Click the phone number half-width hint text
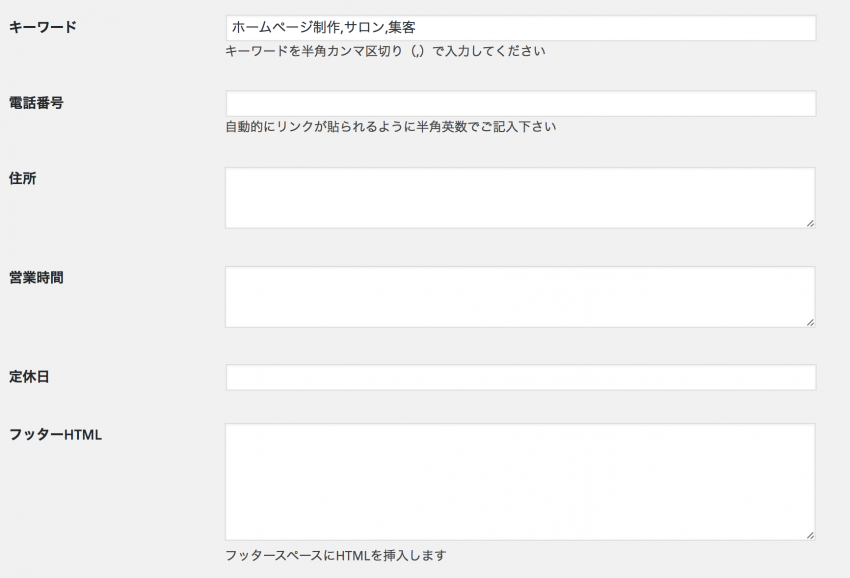The image size is (850, 578). pyautogui.click(x=391, y=127)
